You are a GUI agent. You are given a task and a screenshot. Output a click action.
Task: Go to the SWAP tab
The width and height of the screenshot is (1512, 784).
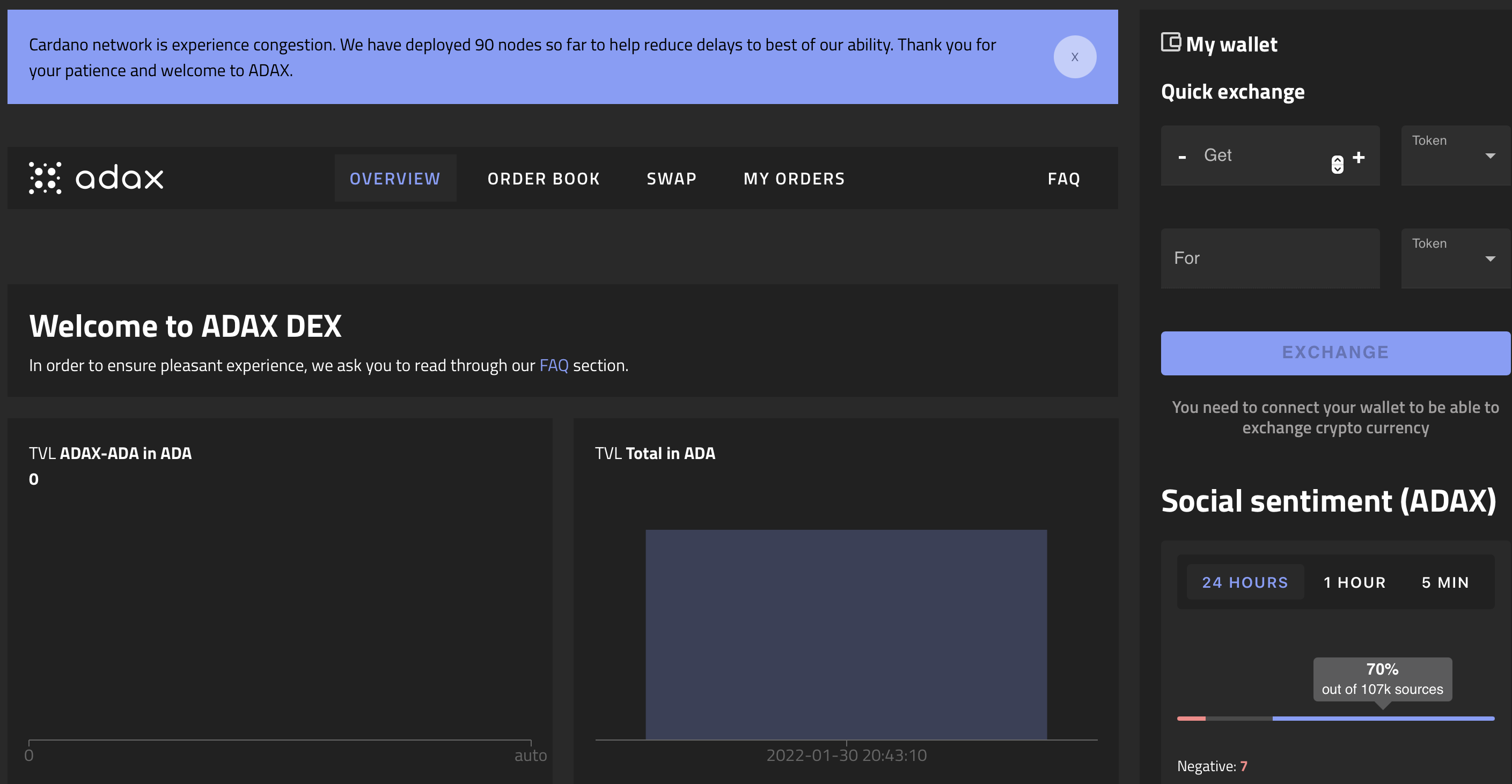coord(671,179)
